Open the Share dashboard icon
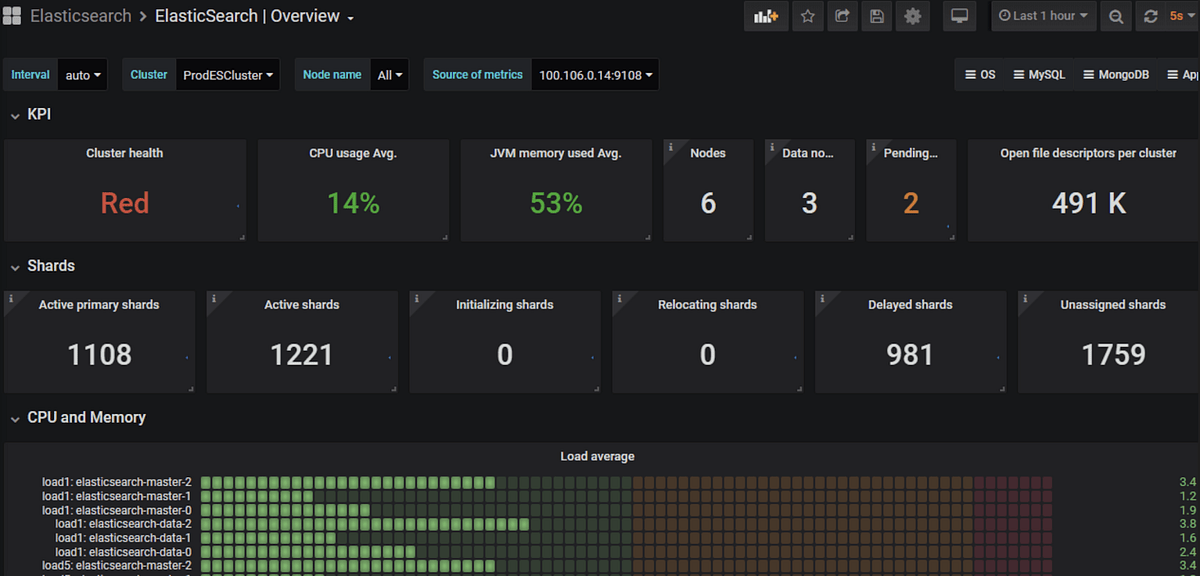The height and width of the screenshot is (576, 1200). (842, 16)
